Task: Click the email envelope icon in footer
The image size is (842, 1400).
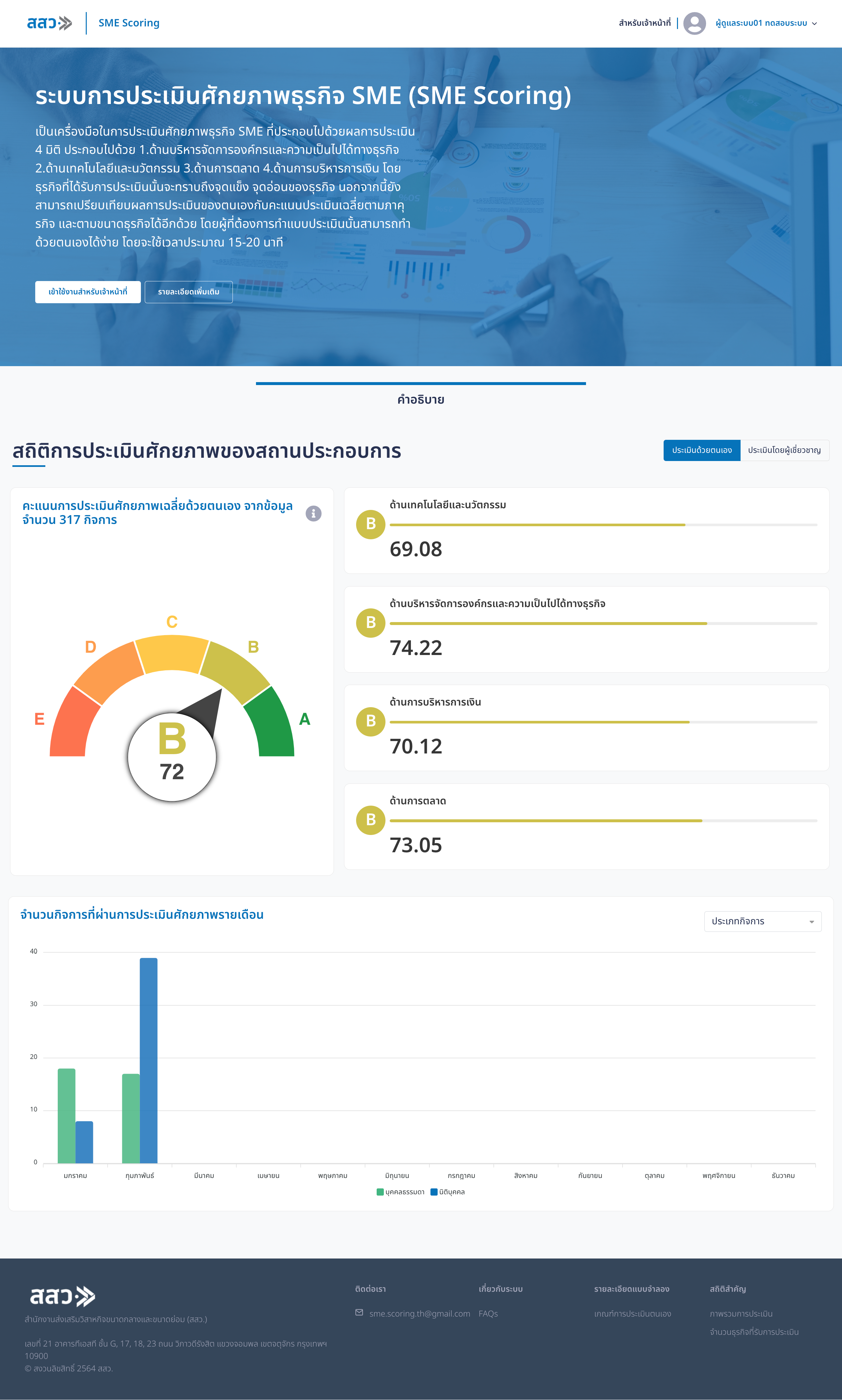Action: (x=359, y=1313)
